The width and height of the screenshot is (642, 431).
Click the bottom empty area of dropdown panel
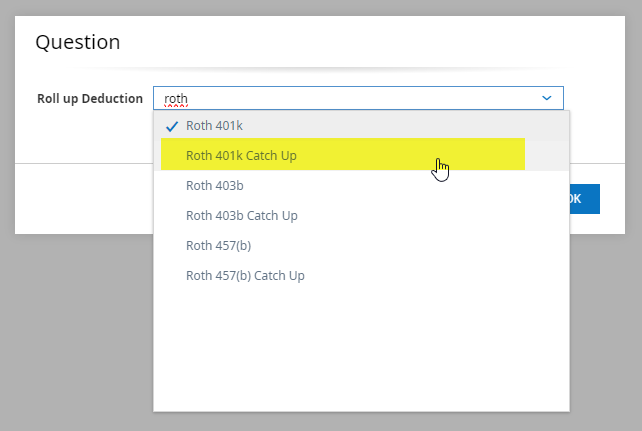click(360, 390)
